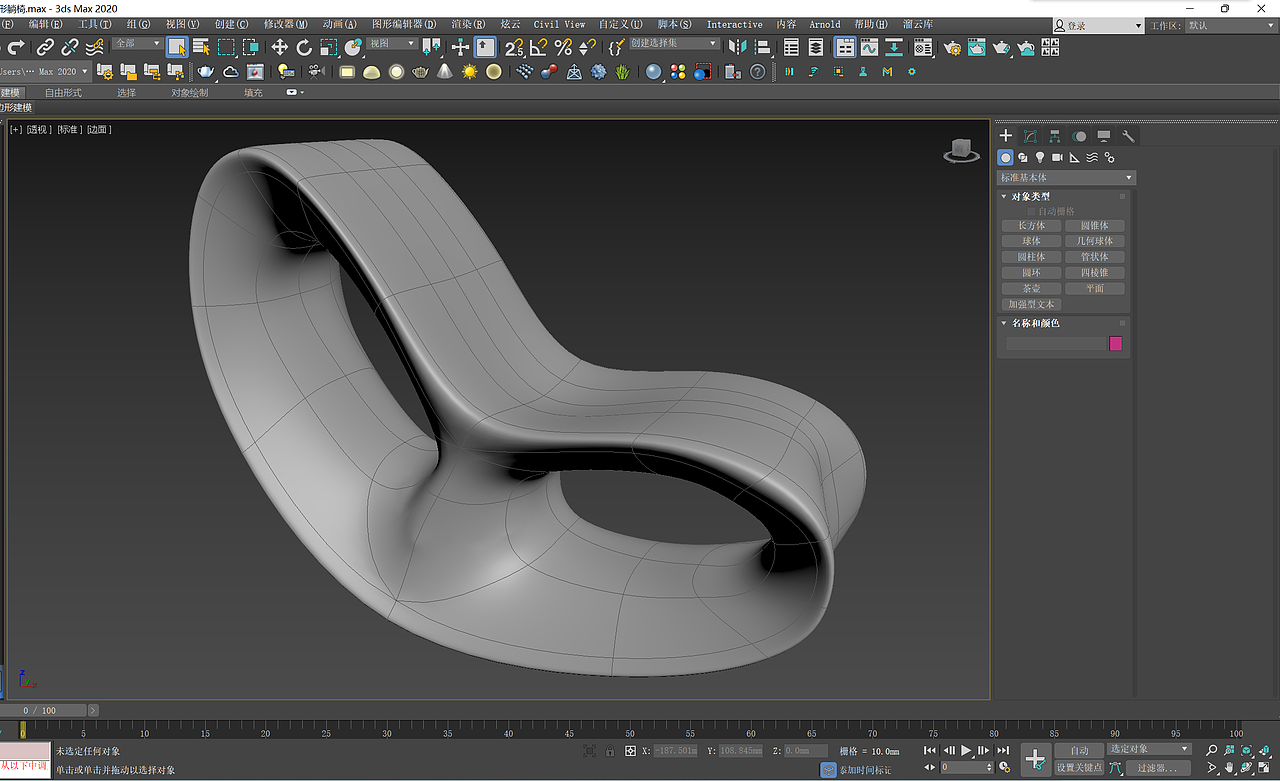Click the 自动 auto key button
The width and height of the screenshot is (1280, 781).
point(1079,750)
